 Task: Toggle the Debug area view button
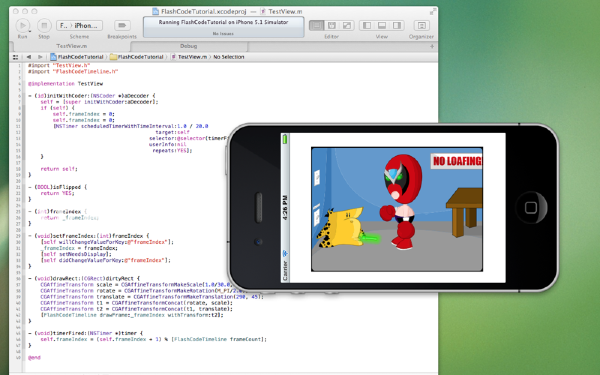click(382, 25)
